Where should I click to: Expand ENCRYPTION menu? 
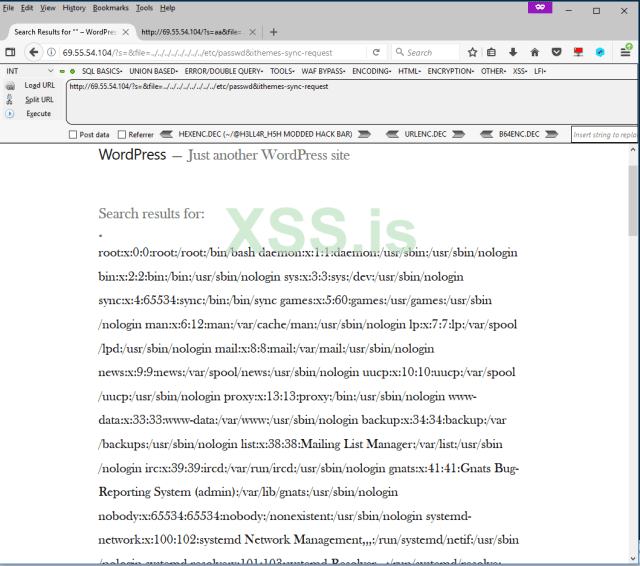[x=451, y=71]
